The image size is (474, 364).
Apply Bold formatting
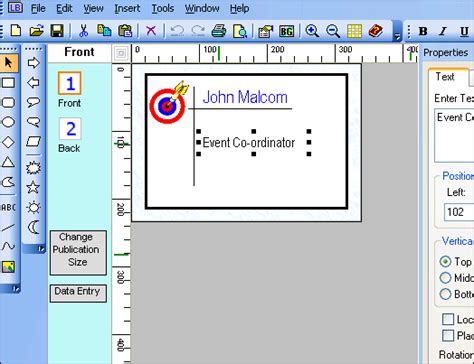(423, 31)
